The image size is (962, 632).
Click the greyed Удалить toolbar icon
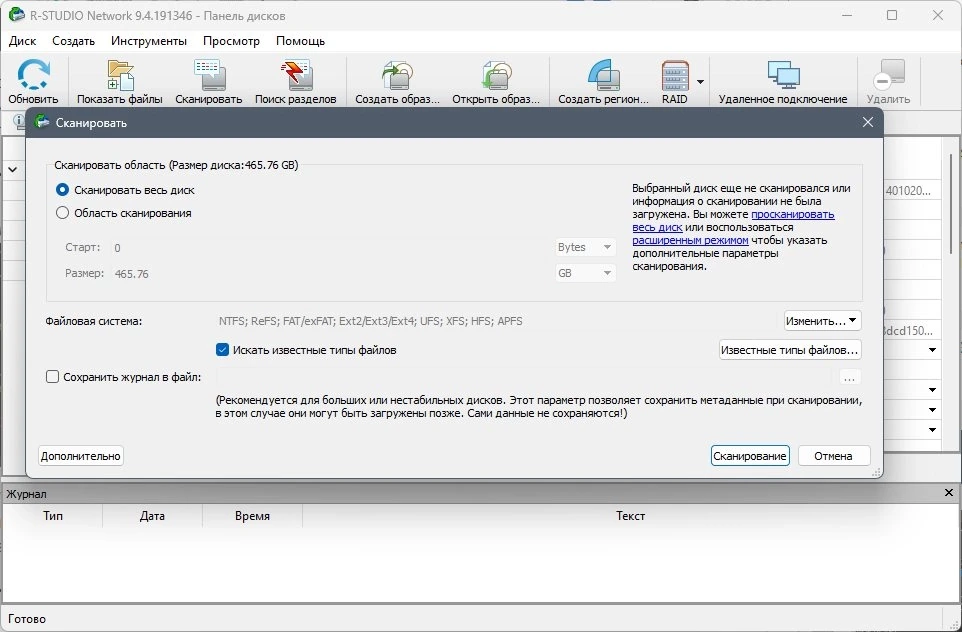(888, 81)
